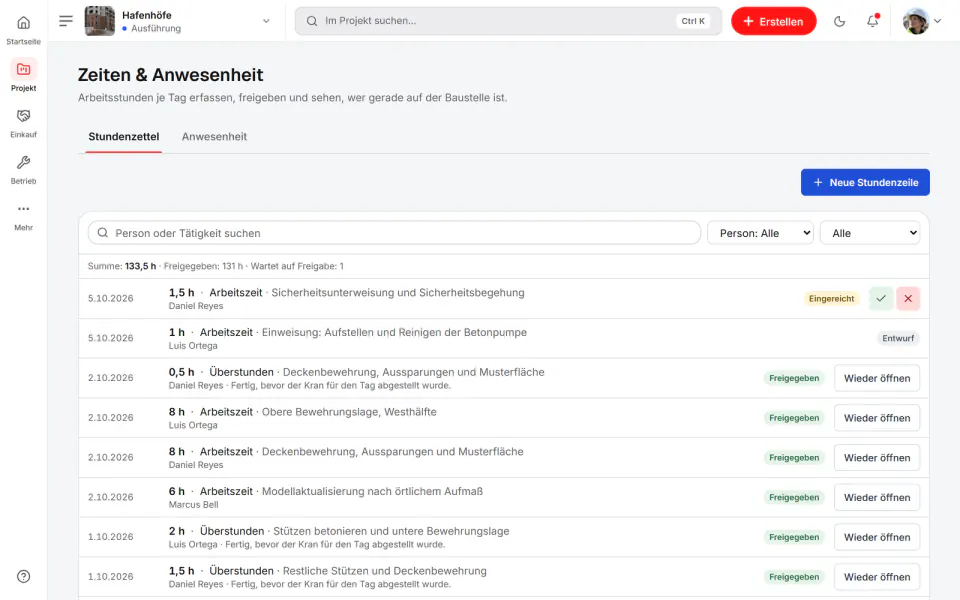This screenshot has width=960, height=600.
Task: Click the Zeiten & Anwesenheit heading
Action: (170, 75)
